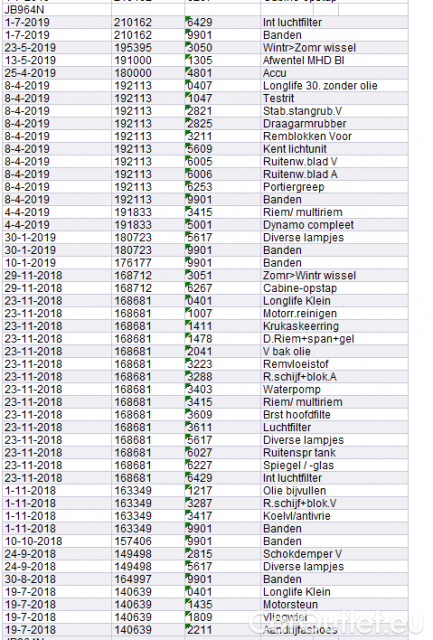The height and width of the screenshot is (640, 433).
Task: Click the Motorsteun cell
Action: point(334,604)
